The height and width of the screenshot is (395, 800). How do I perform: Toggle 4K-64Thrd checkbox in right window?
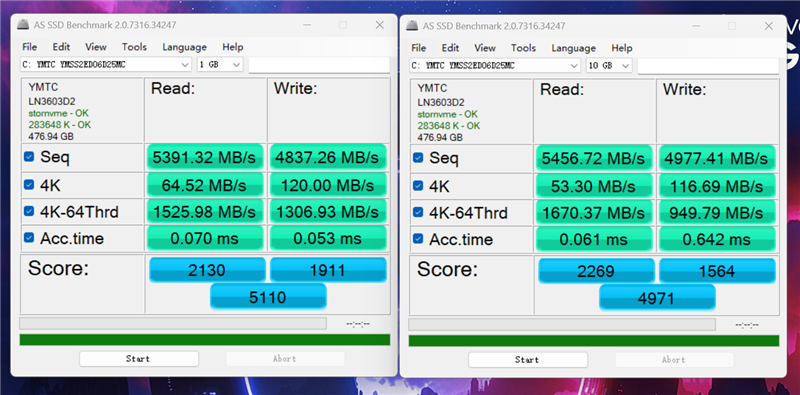click(418, 212)
